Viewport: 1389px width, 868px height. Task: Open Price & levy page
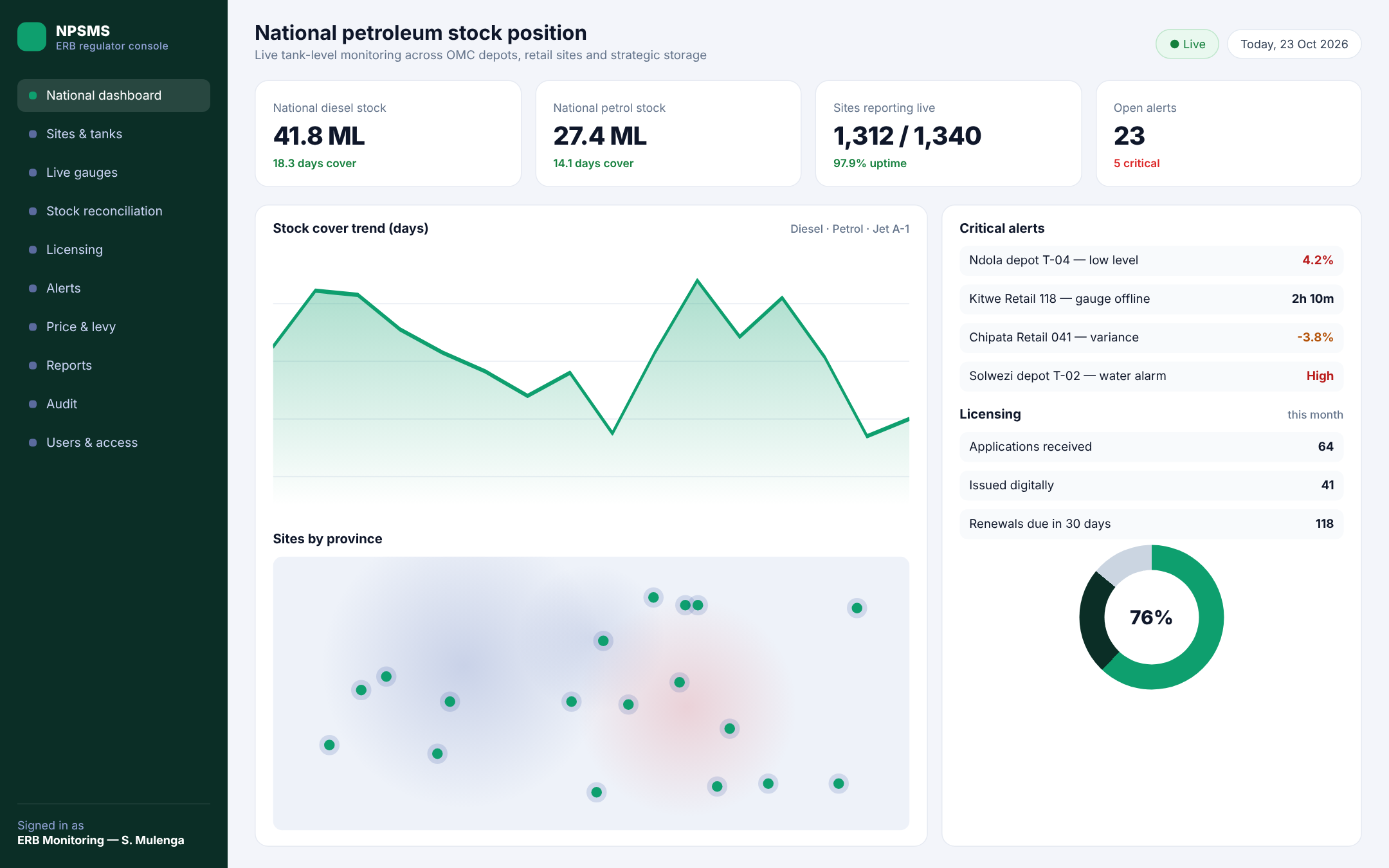tap(114, 327)
